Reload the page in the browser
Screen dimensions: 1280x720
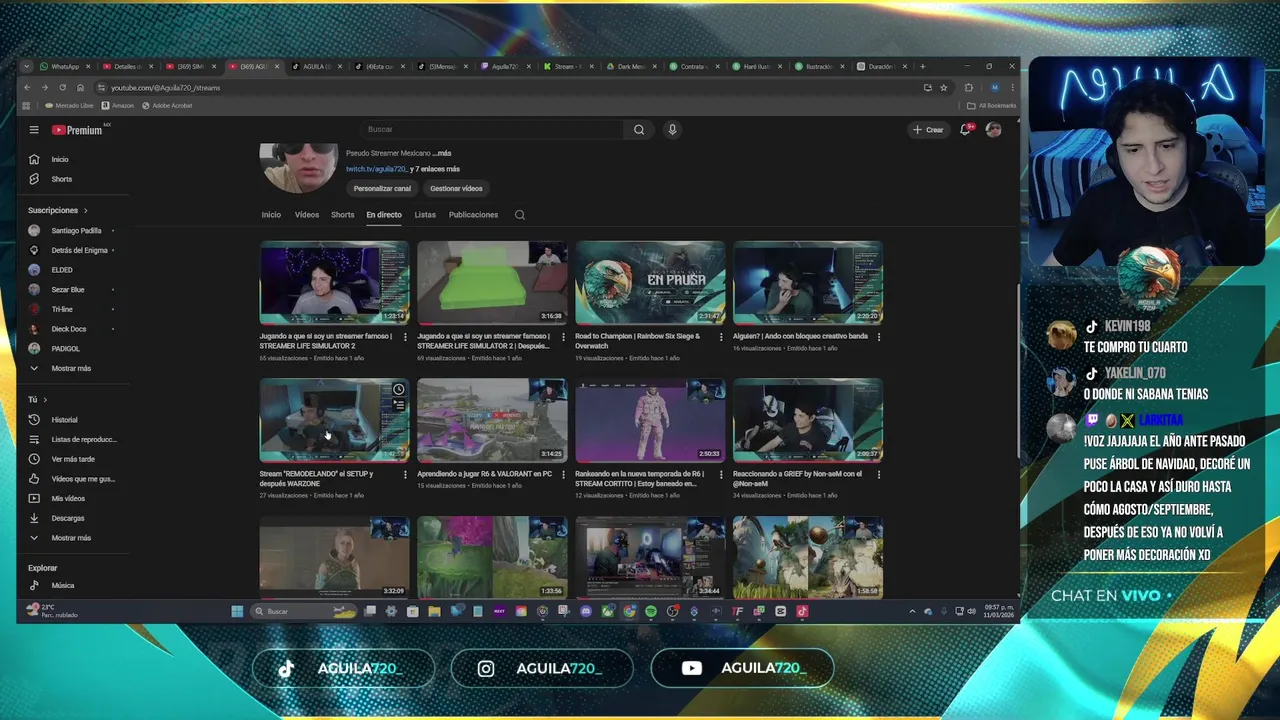[x=62, y=88]
